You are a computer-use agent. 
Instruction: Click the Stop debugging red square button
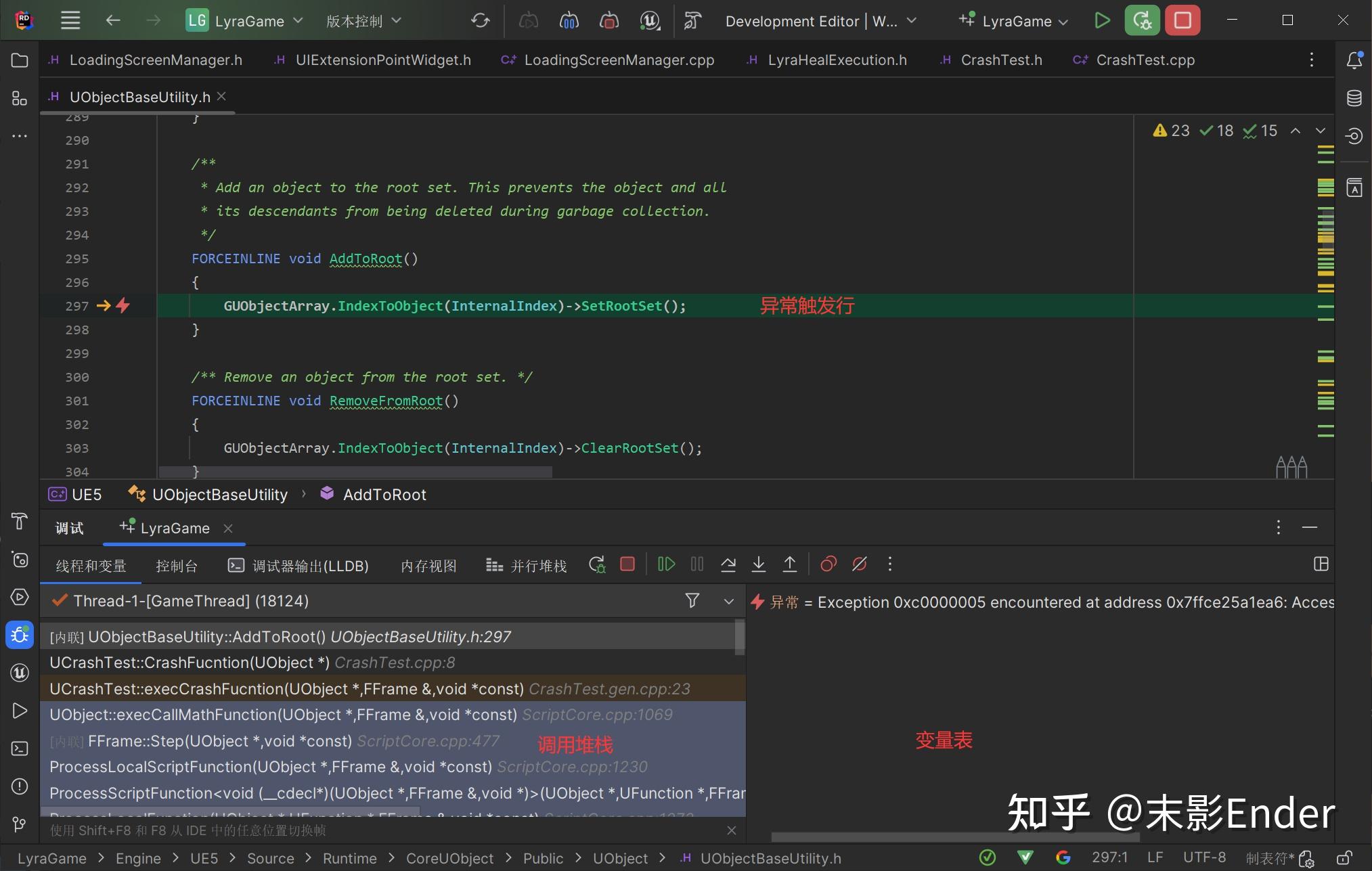click(x=1182, y=20)
